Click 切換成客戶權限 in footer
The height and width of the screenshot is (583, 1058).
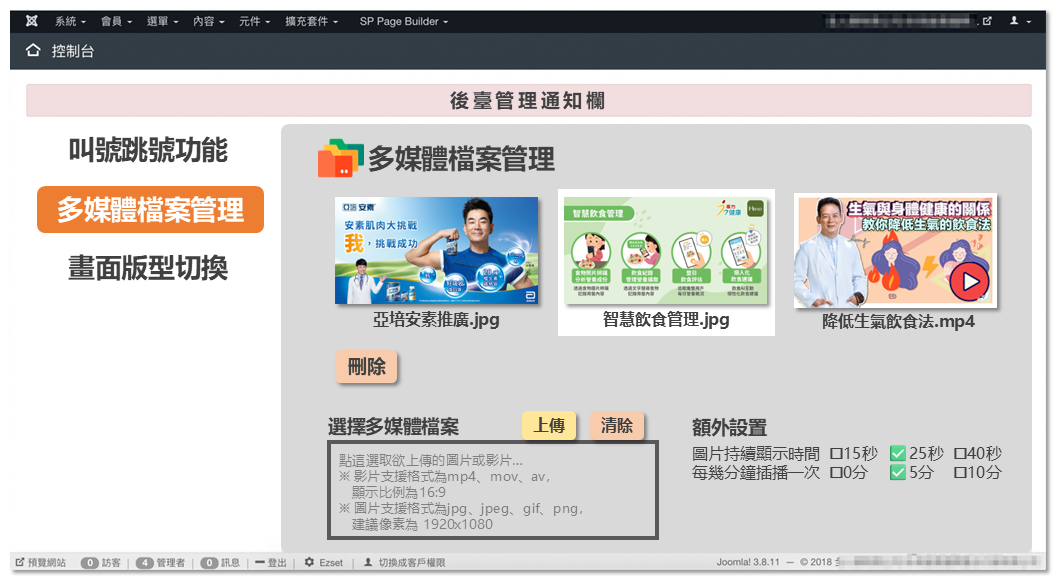(412, 563)
